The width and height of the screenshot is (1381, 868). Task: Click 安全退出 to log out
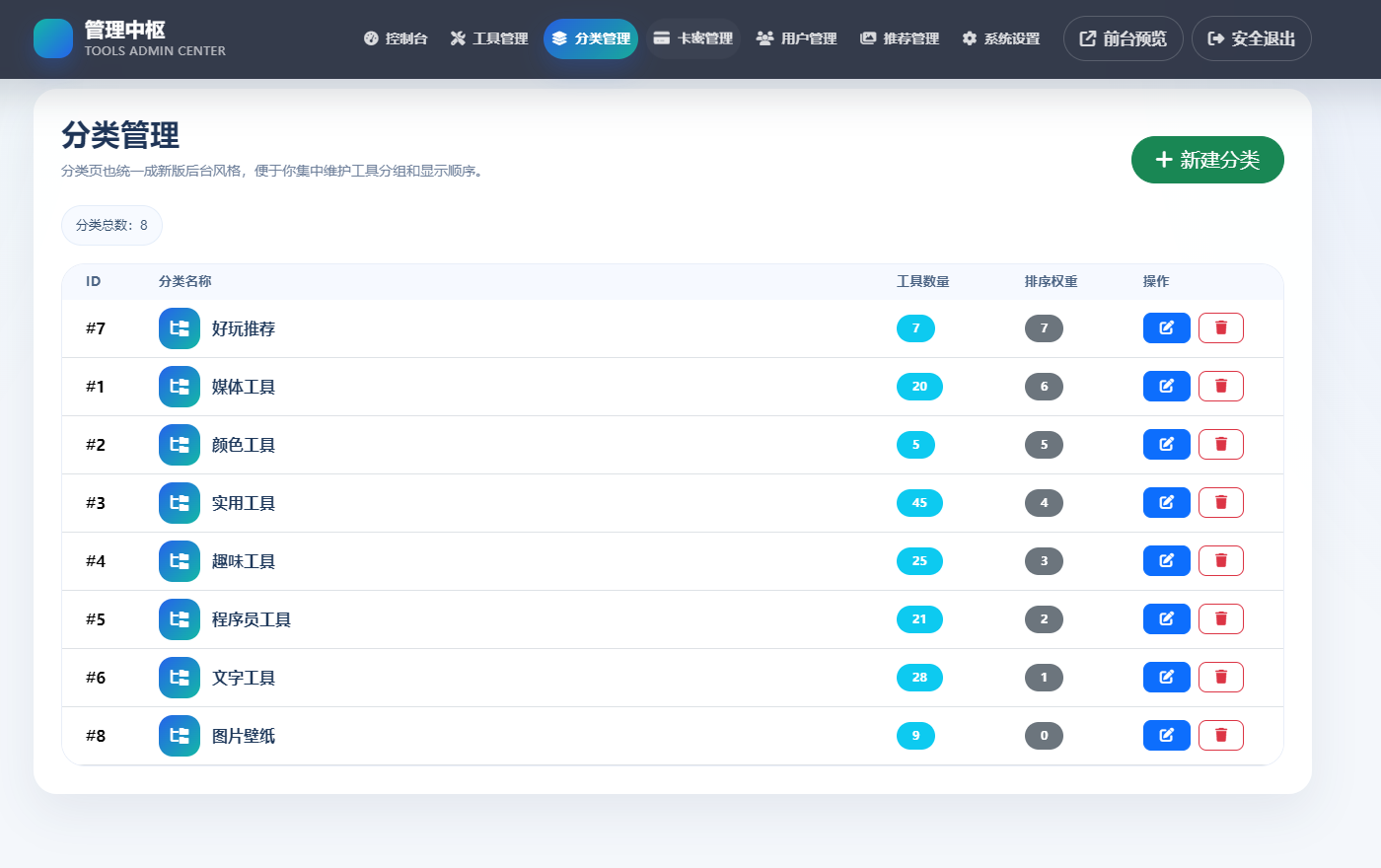(1251, 38)
